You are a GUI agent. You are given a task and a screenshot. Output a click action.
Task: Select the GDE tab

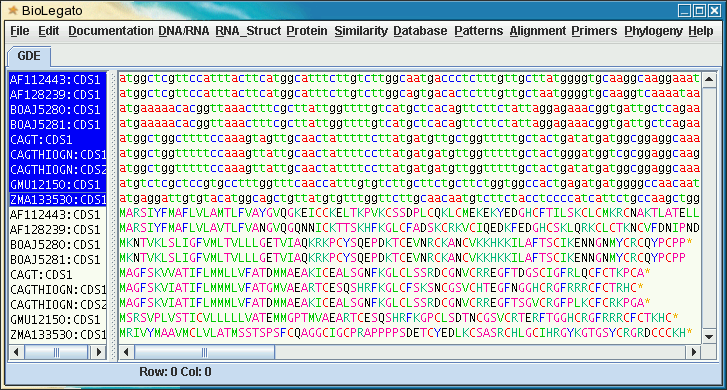tap(29, 56)
